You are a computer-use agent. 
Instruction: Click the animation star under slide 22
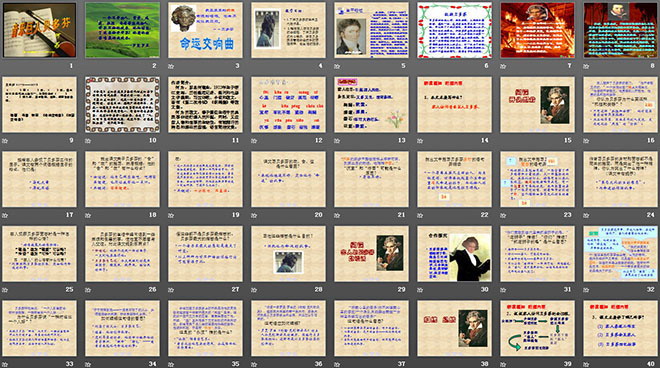420,215
